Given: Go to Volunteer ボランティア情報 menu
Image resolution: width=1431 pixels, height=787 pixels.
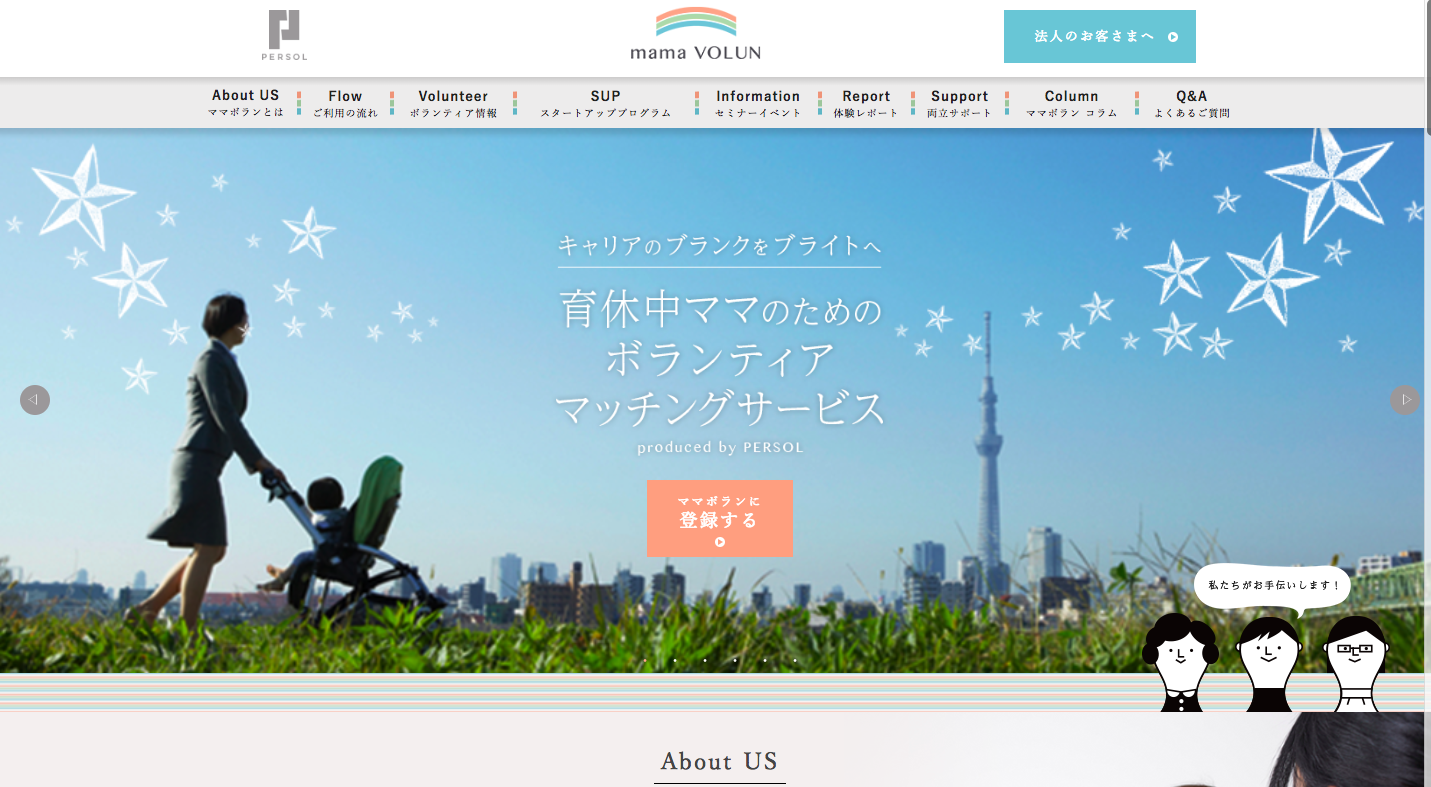Looking at the screenshot, I should point(453,104).
